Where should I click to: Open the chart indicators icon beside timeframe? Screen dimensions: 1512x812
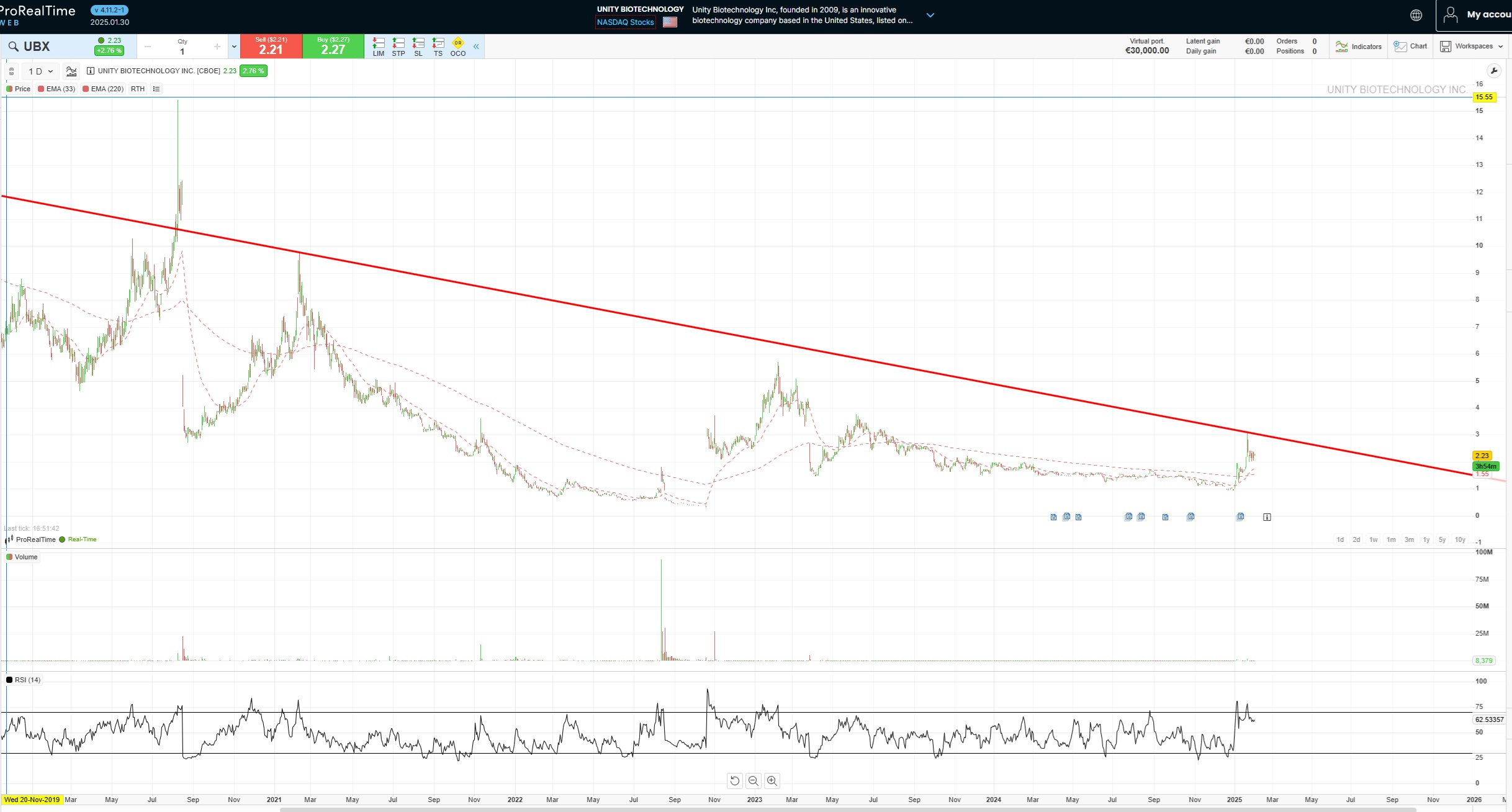71,71
